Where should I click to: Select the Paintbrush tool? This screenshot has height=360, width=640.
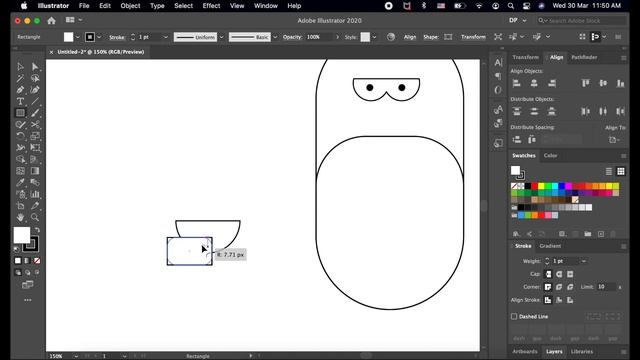click(35, 113)
